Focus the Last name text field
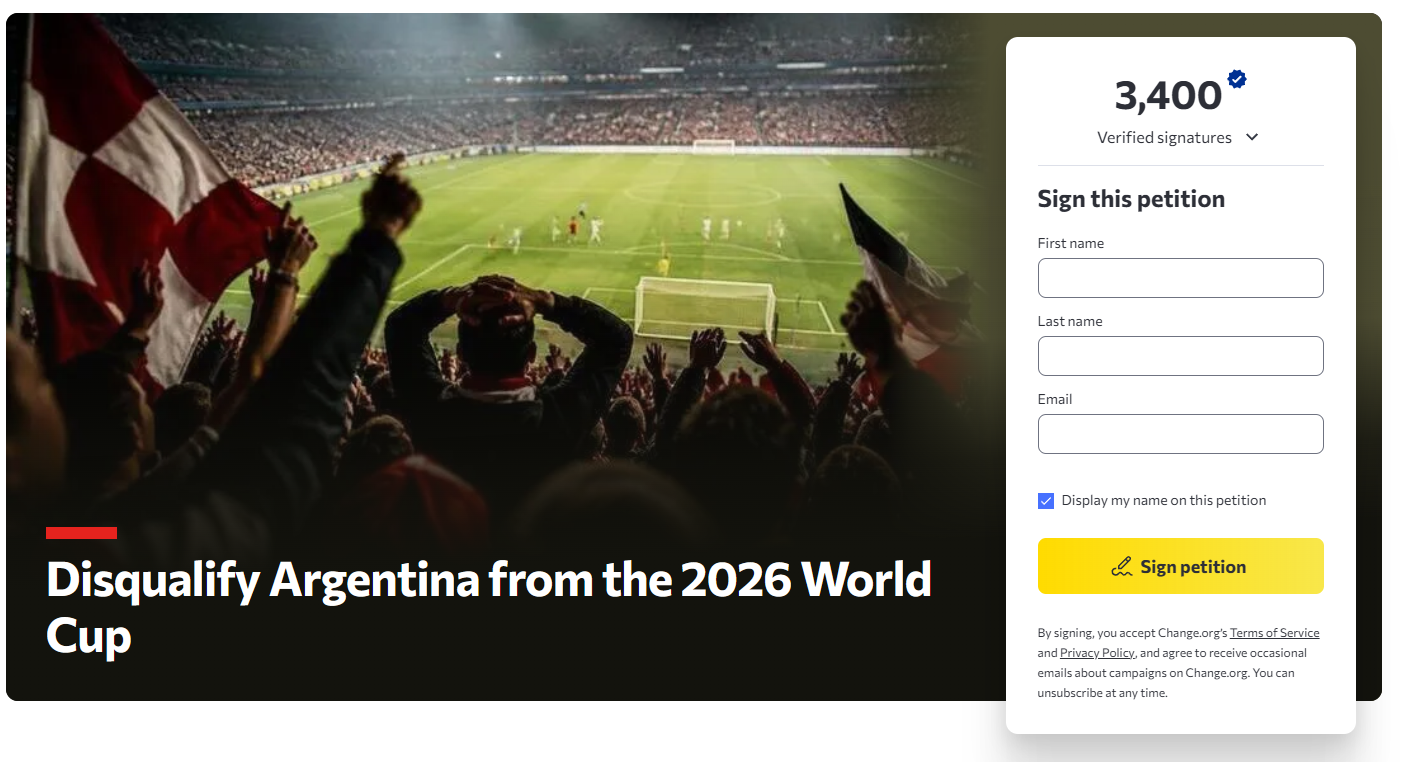The height and width of the screenshot is (762, 1419). pos(1181,356)
